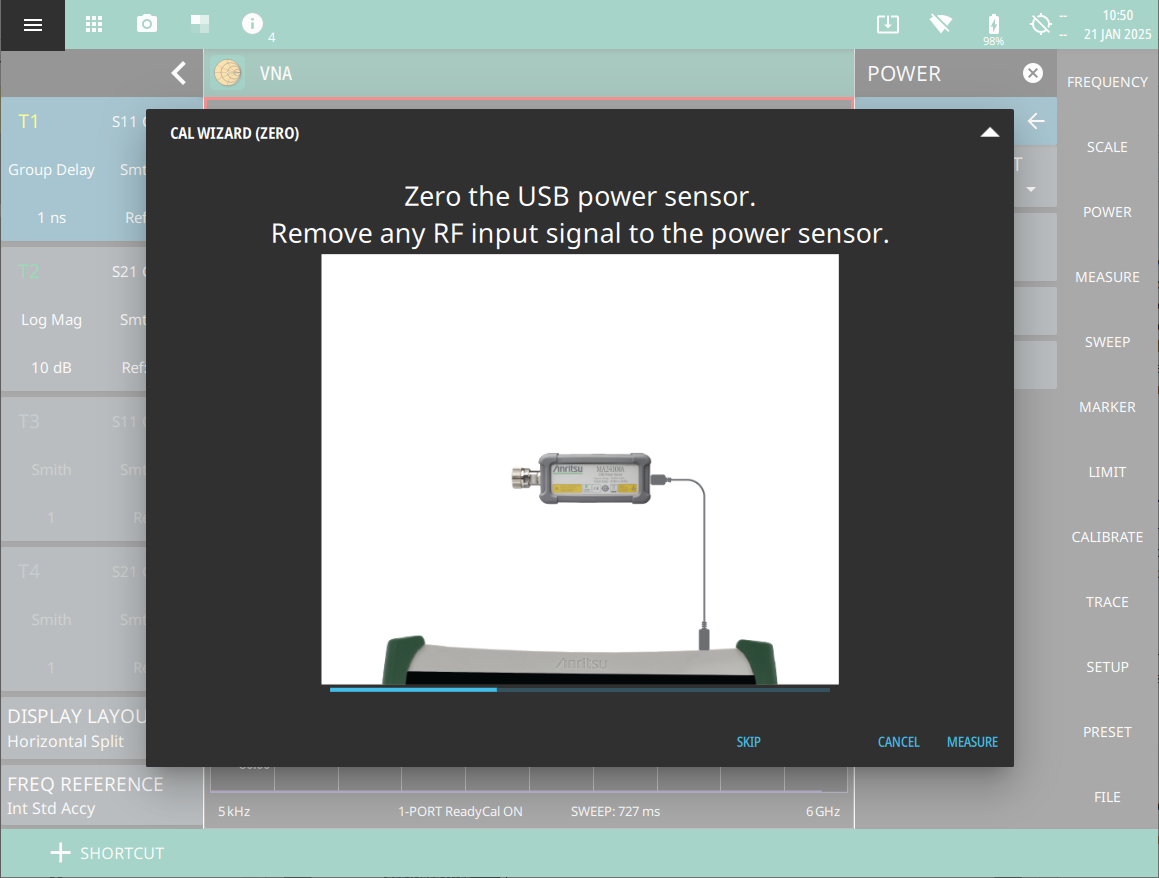Close the POWER panel
The image size is (1159, 878).
click(1033, 73)
